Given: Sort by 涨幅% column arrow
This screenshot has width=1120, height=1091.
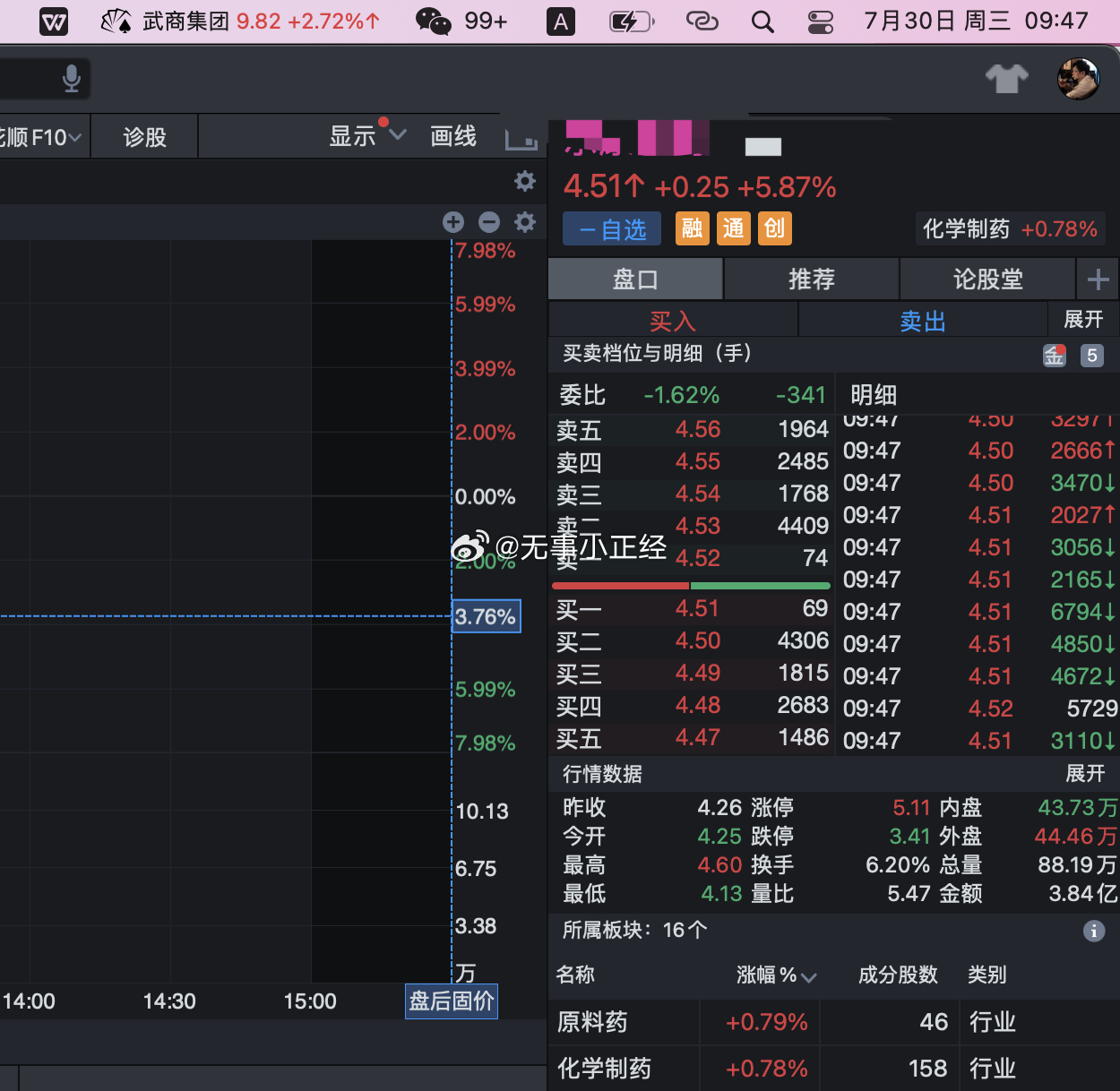Looking at the screenshot, I should [808, 977].
